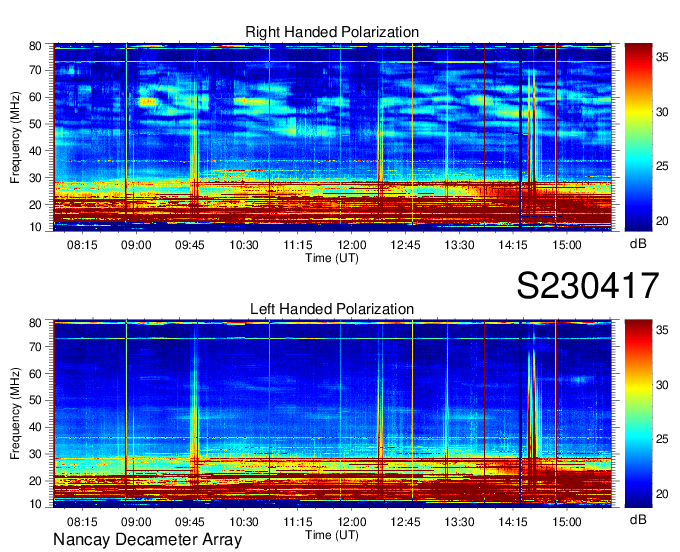
Task: Click "50" MHz tick on Right Handed frequency axis
Action: (35, 124)
